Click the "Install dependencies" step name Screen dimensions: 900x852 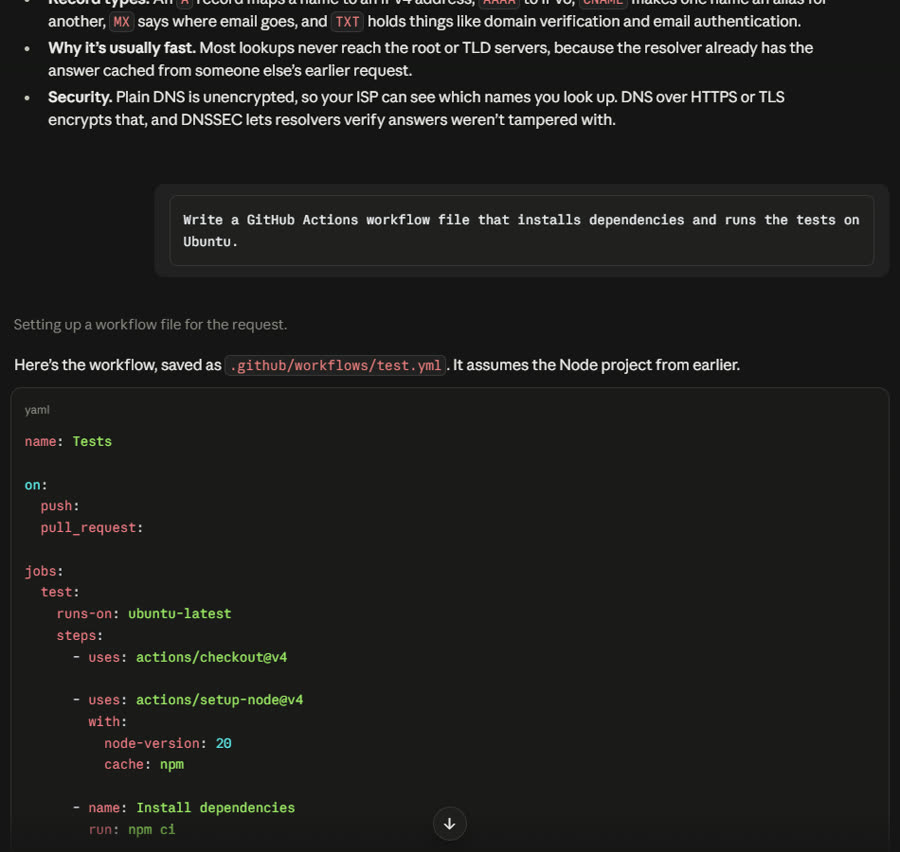215,808
